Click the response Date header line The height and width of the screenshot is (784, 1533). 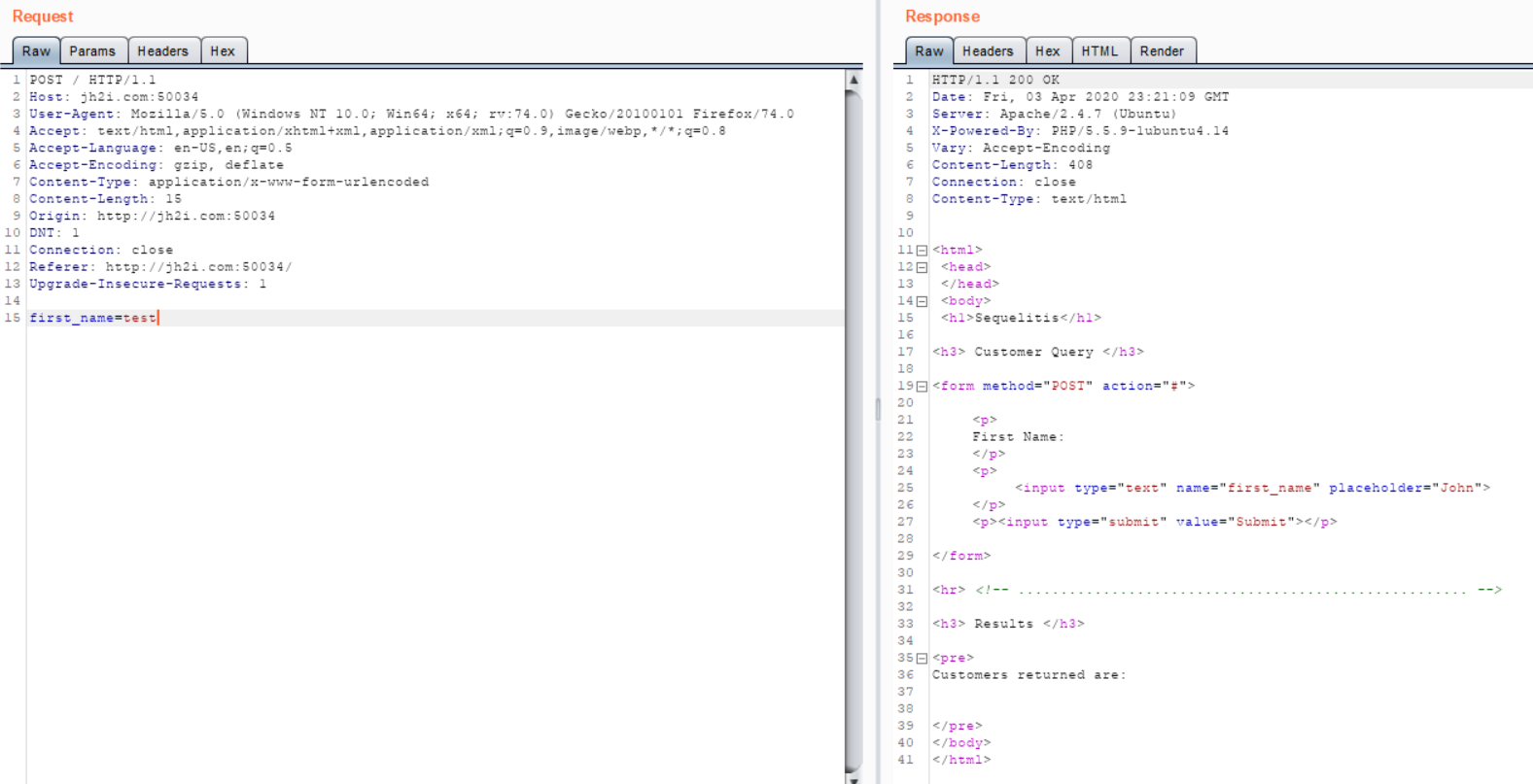coord(1080,97)
